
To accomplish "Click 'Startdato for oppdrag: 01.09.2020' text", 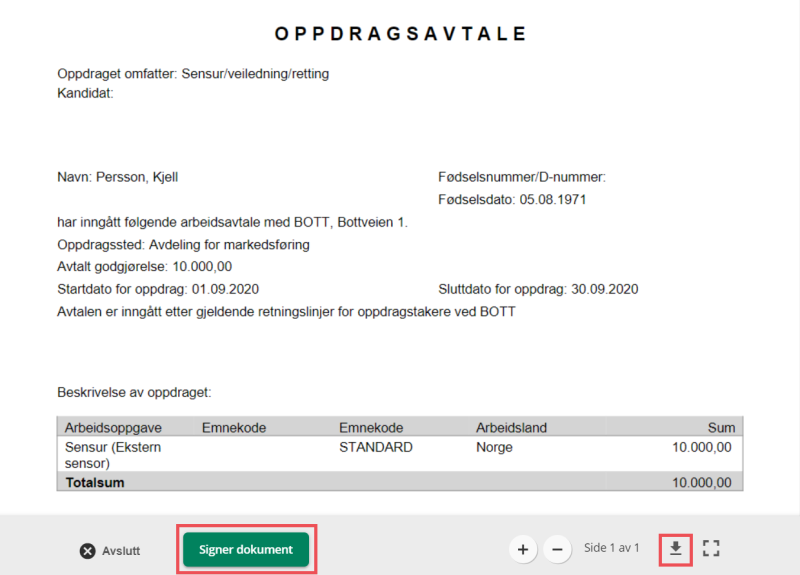I will (158, 289).
